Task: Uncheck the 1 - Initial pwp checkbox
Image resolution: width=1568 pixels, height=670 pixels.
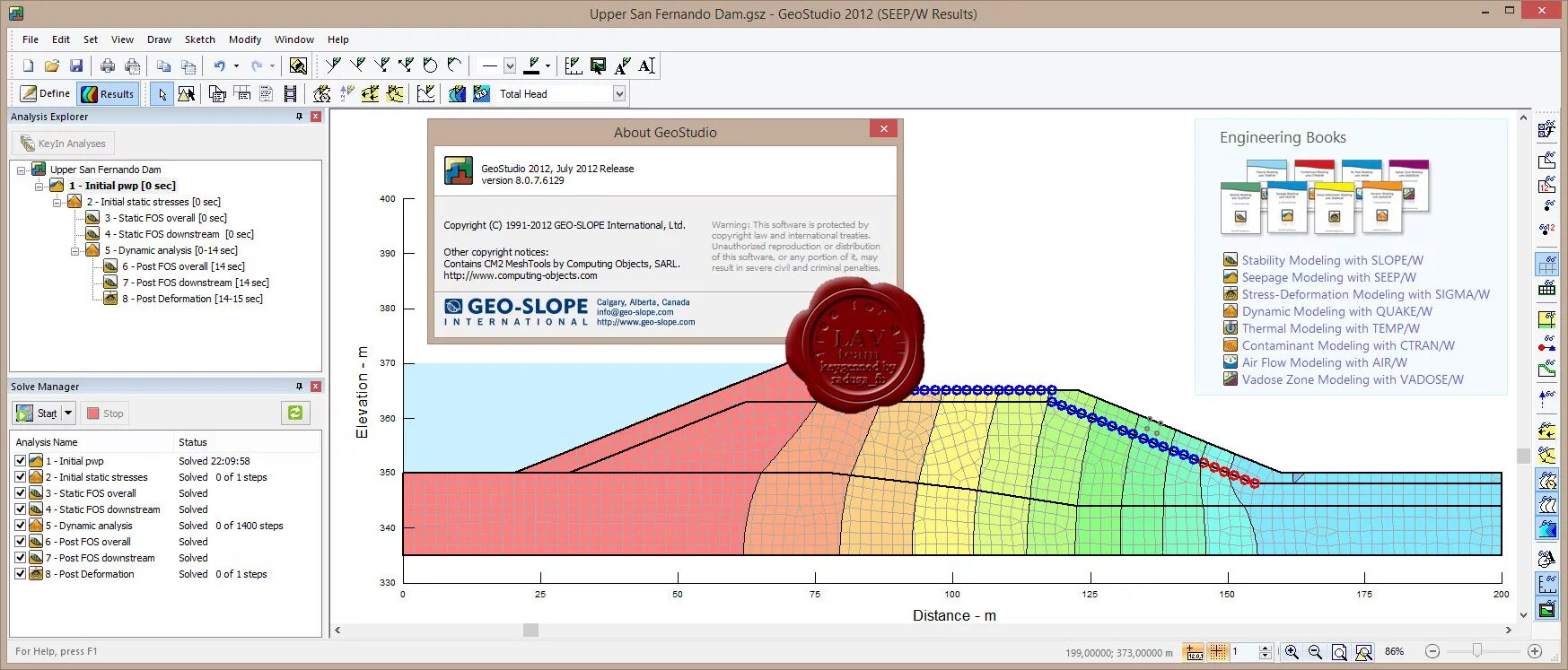Action: pos(21,460)
